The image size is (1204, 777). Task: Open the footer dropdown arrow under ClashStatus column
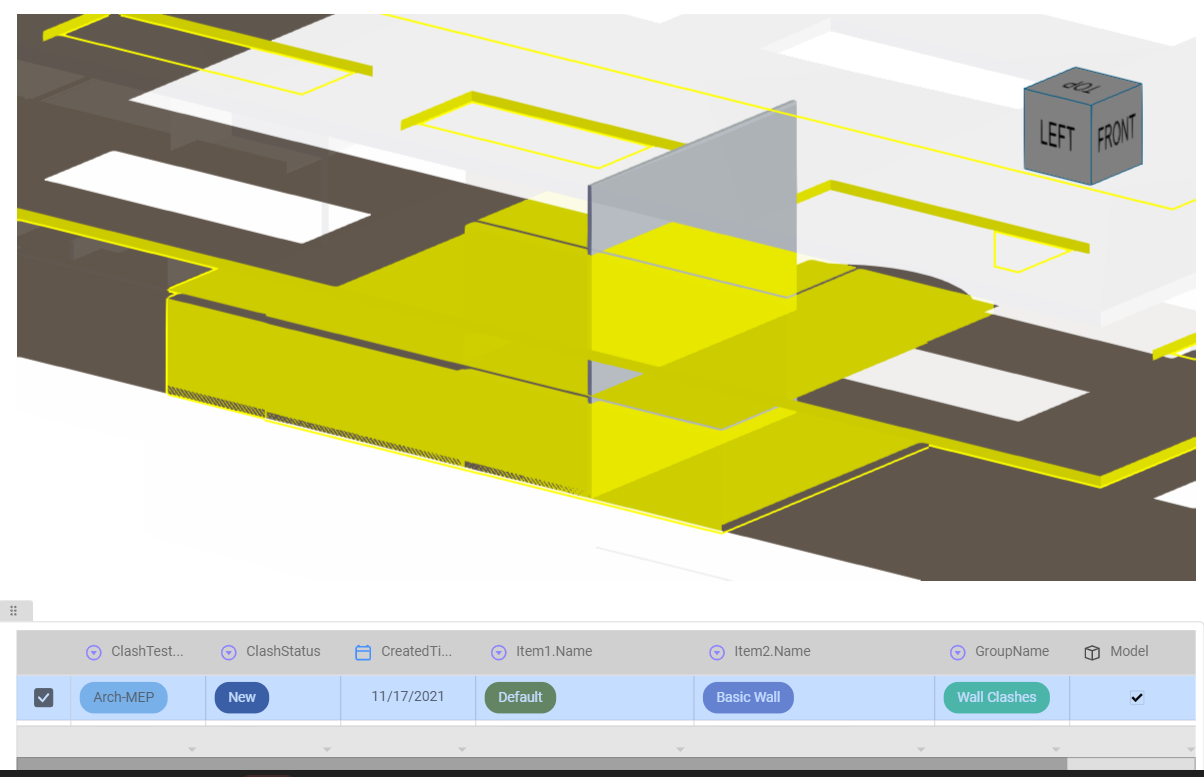pyautogui.click(x=327, y=749)
